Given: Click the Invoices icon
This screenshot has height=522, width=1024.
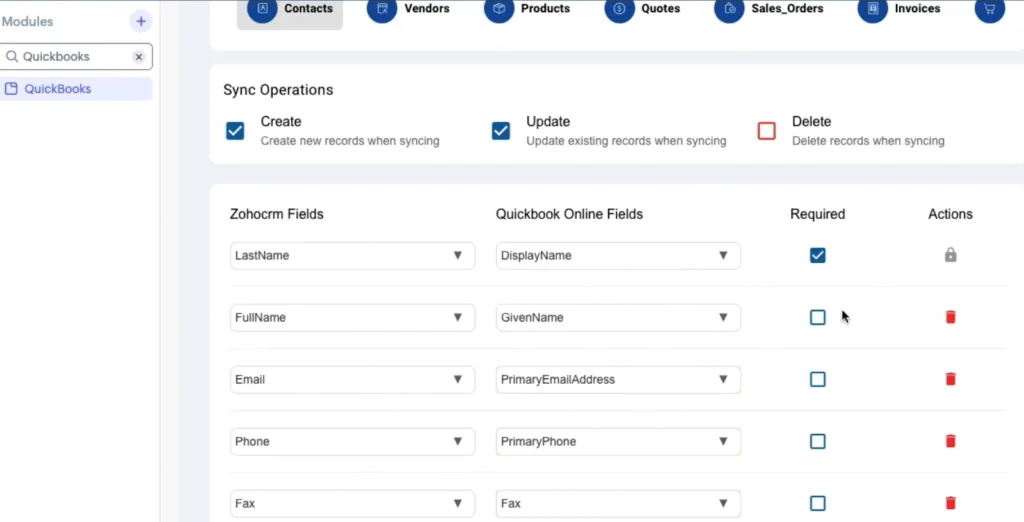Looking at the screenshot, I should 873,8.
